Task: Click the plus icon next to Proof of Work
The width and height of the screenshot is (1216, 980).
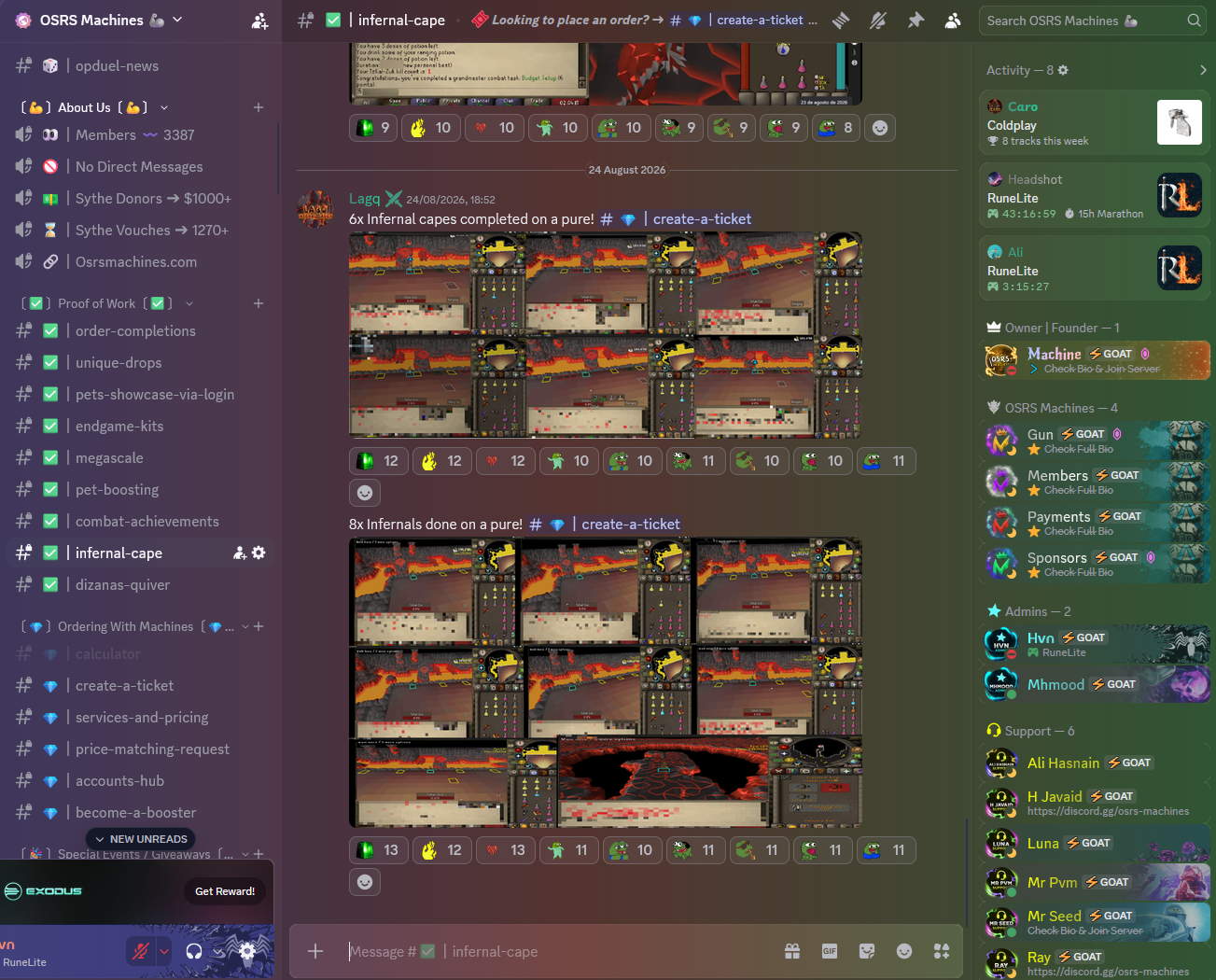Action: (259, 303)
